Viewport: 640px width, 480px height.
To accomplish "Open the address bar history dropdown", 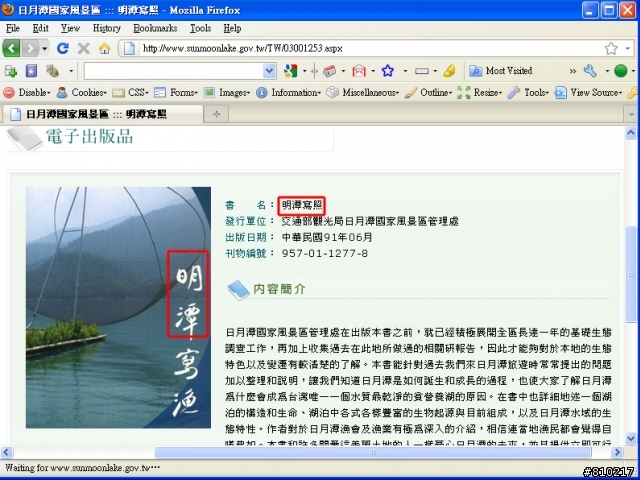I will [628, 49].
